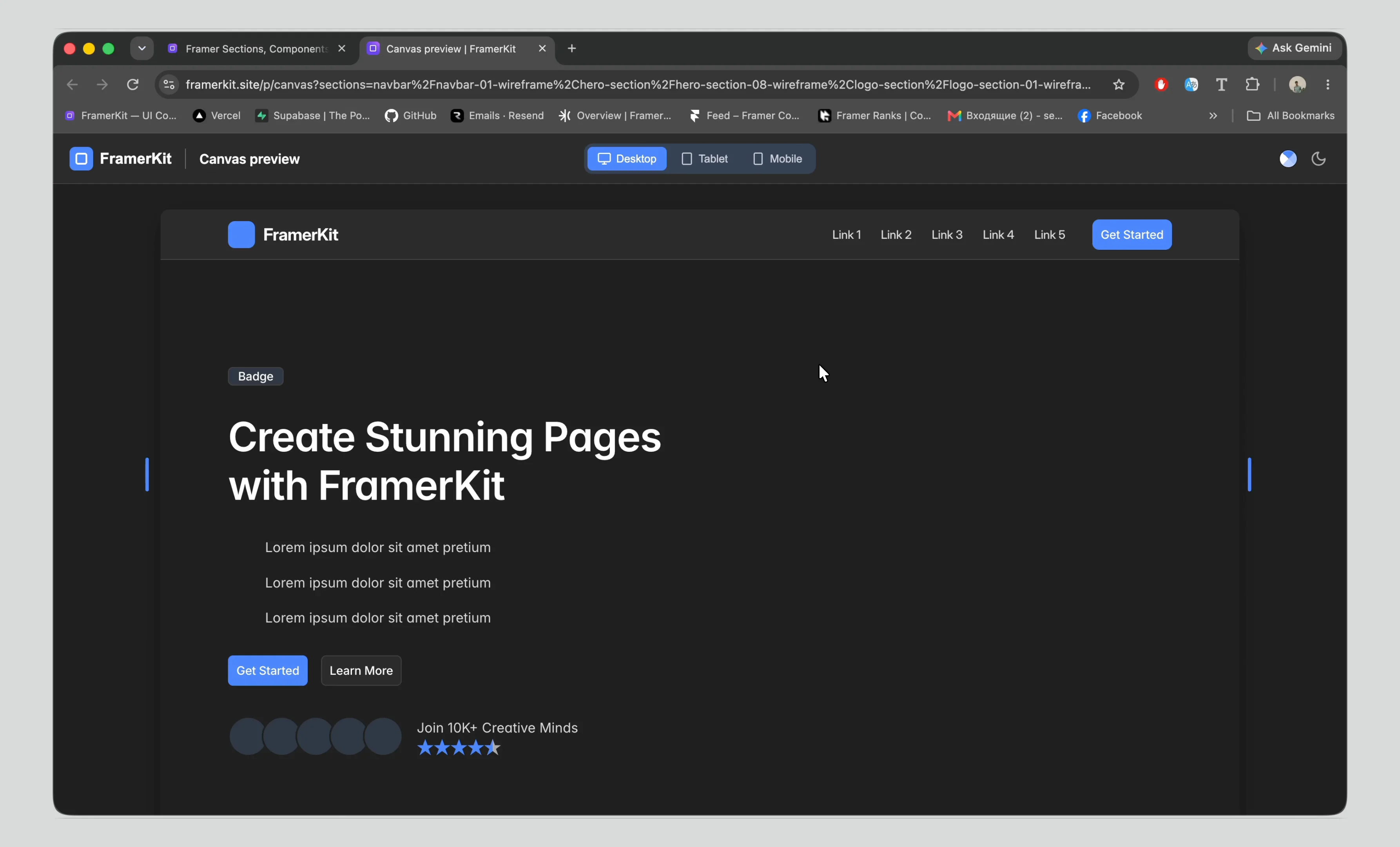Open the Framer Ranks bookmark
The height and width of the screenshot is (847, 1400).
[874, 115]
